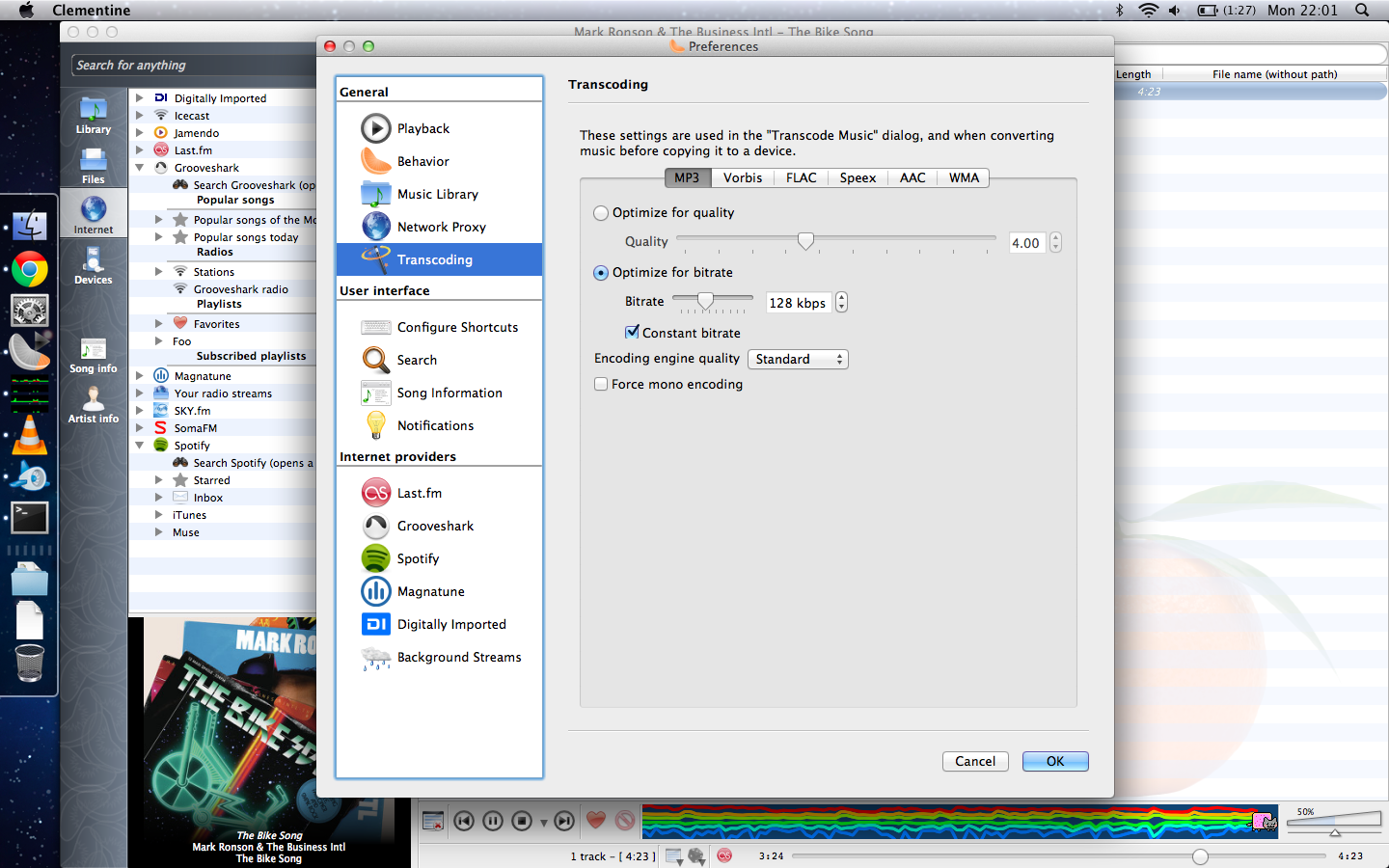Expand Magnatune tree item
The height and width of the screenshot is (868, 1389).
click(140, 375)
